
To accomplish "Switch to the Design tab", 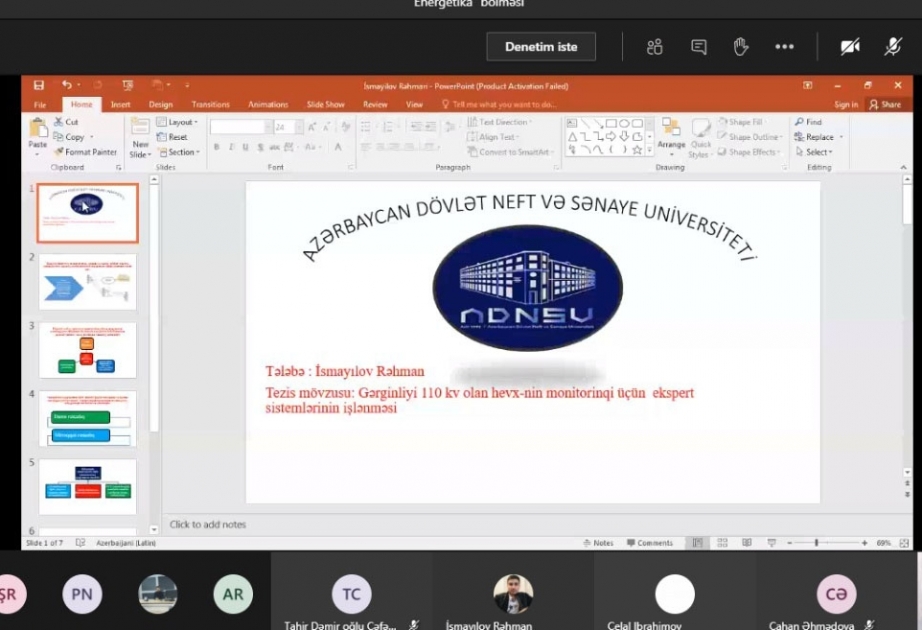I will click(x=161, y=105).
